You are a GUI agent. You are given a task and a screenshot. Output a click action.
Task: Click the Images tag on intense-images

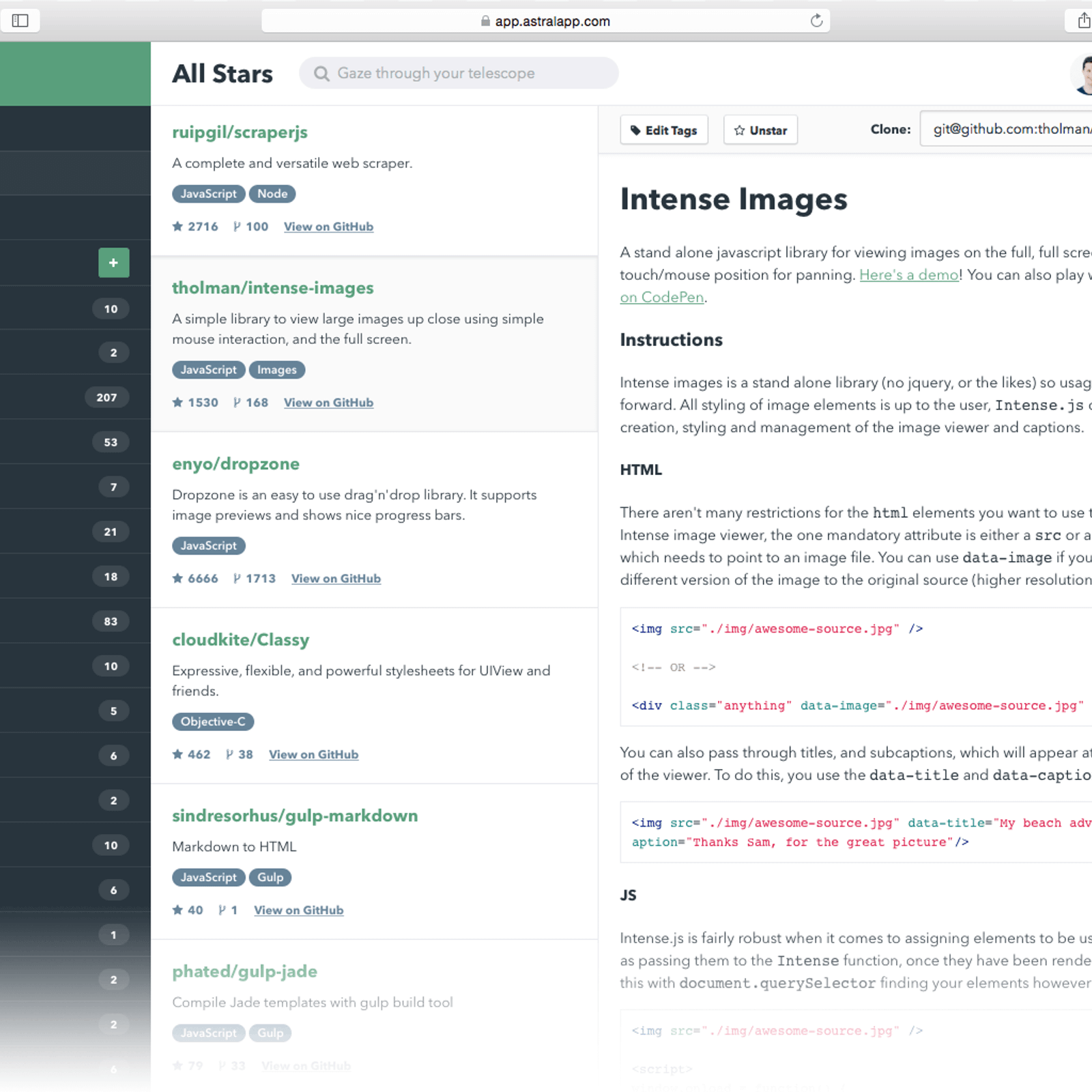tap(277, 370)
